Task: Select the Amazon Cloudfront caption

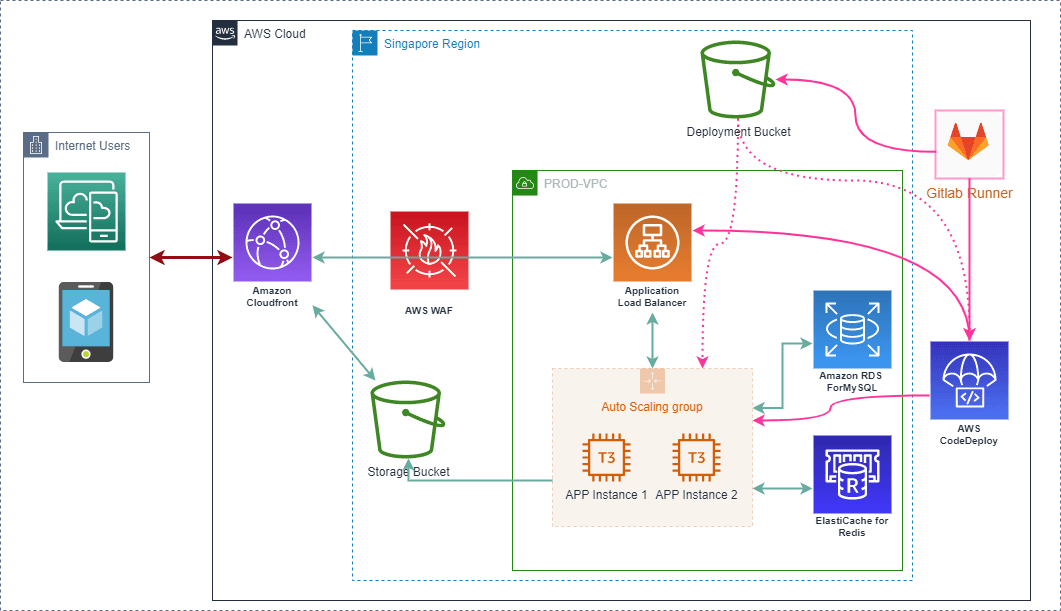Action: [272, 296]
